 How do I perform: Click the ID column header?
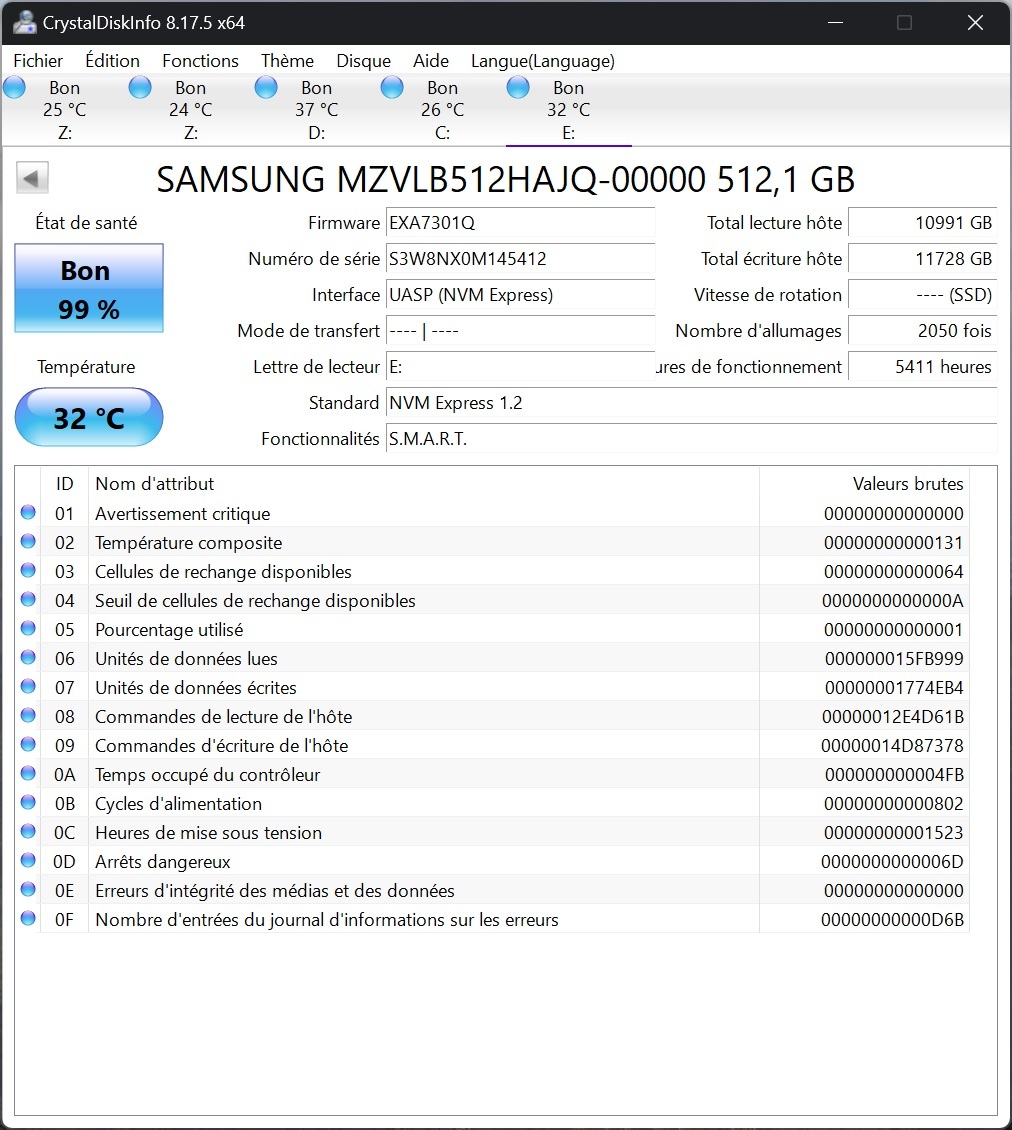65,484
